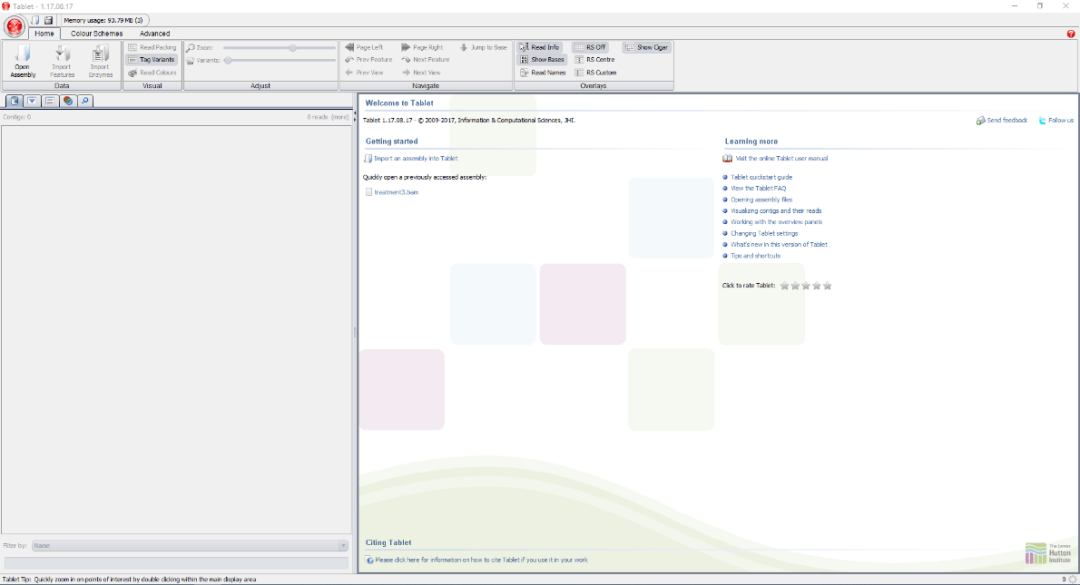The width and height of the screenshot is (1080, 585).
Task: Go to Prev Feature
Action: [x=368, y=60]
